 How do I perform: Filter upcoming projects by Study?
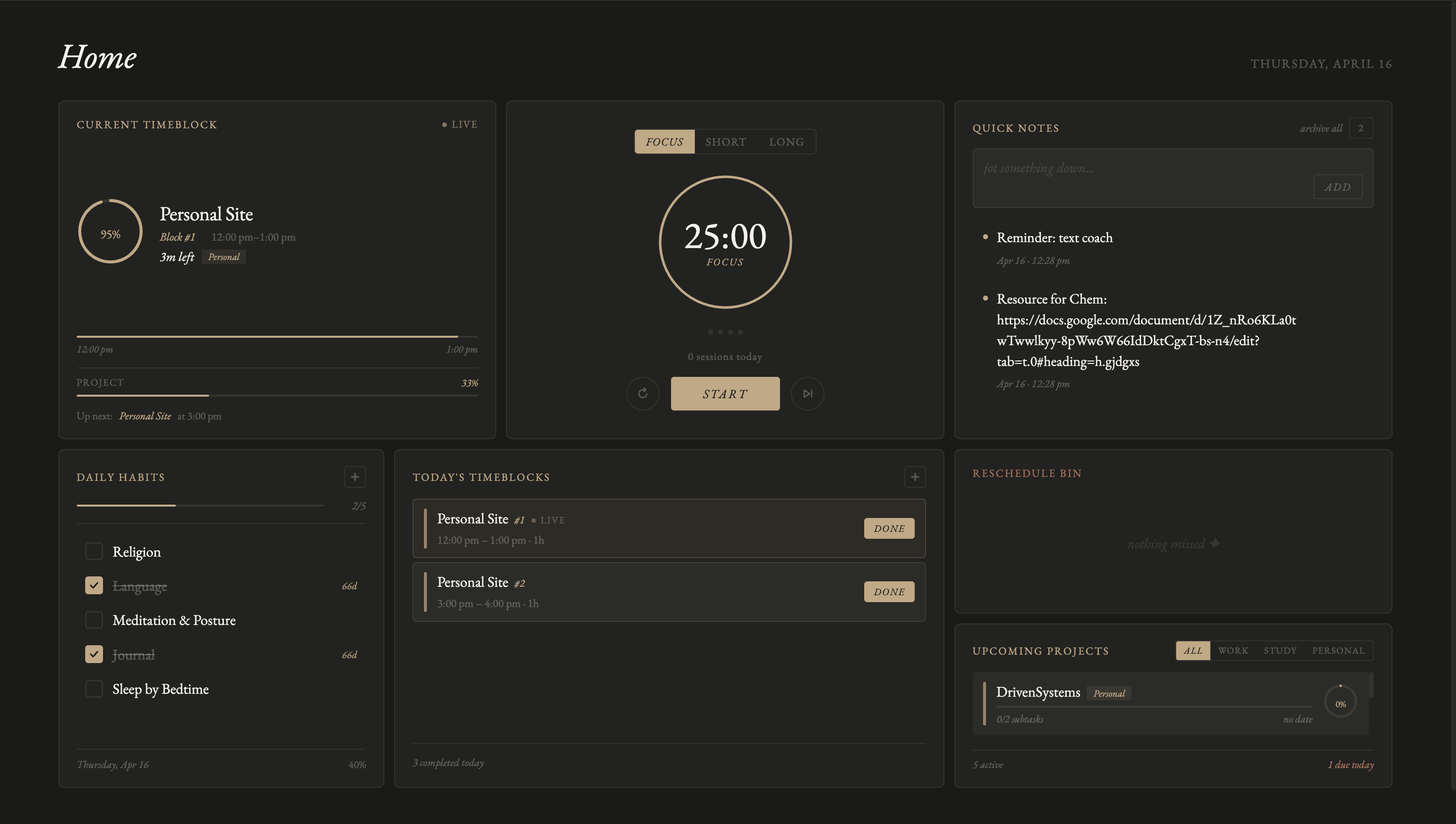click(x=1279, y=650)
